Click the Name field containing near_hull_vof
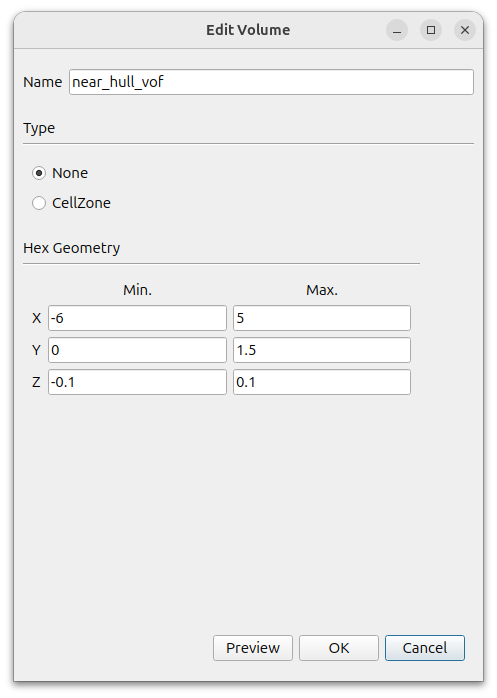 271,82
